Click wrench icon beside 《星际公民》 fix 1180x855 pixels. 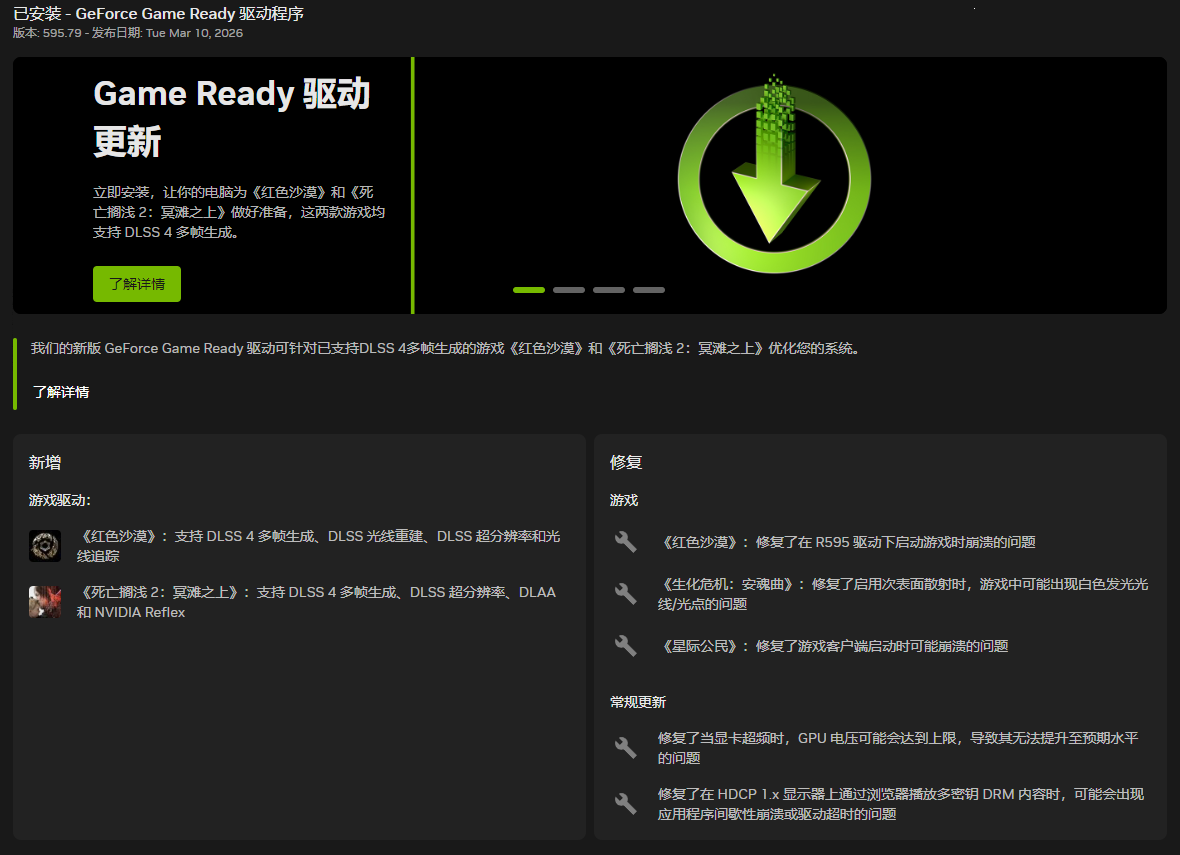point(625,646)
